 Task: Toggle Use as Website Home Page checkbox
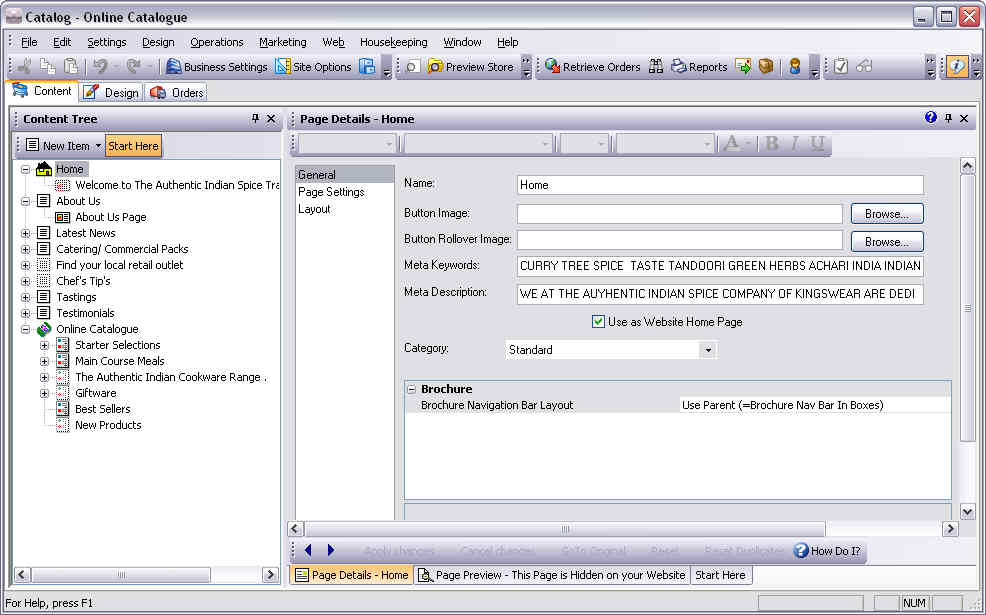[x=598, y=322]
